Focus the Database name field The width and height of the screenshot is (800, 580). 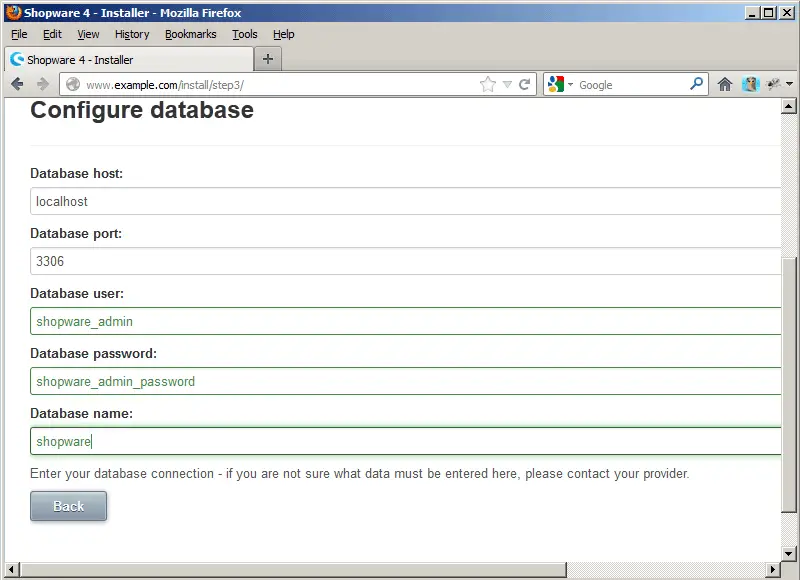(406, 441)
